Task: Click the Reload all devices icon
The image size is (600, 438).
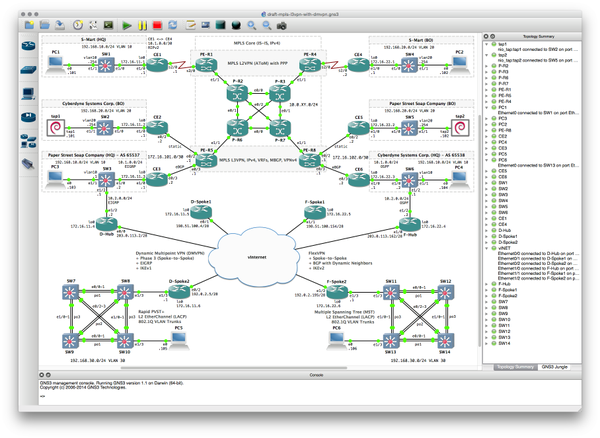Action: pos(172,25)
